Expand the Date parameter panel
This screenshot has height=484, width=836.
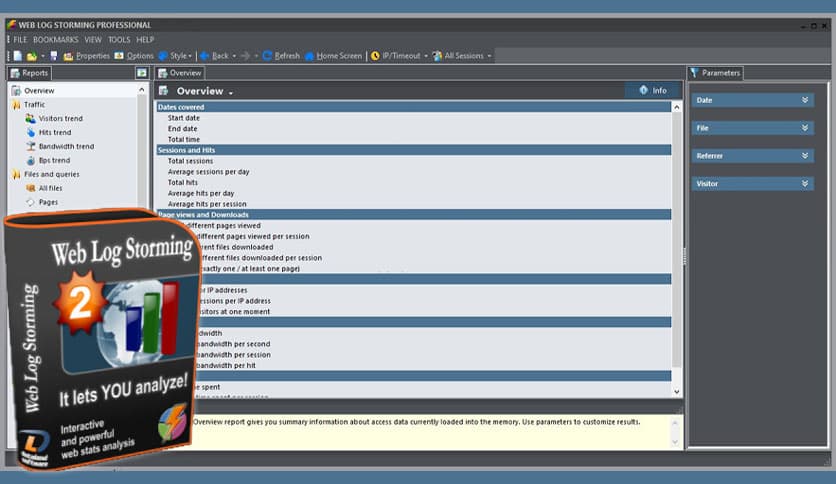[752, 100]
